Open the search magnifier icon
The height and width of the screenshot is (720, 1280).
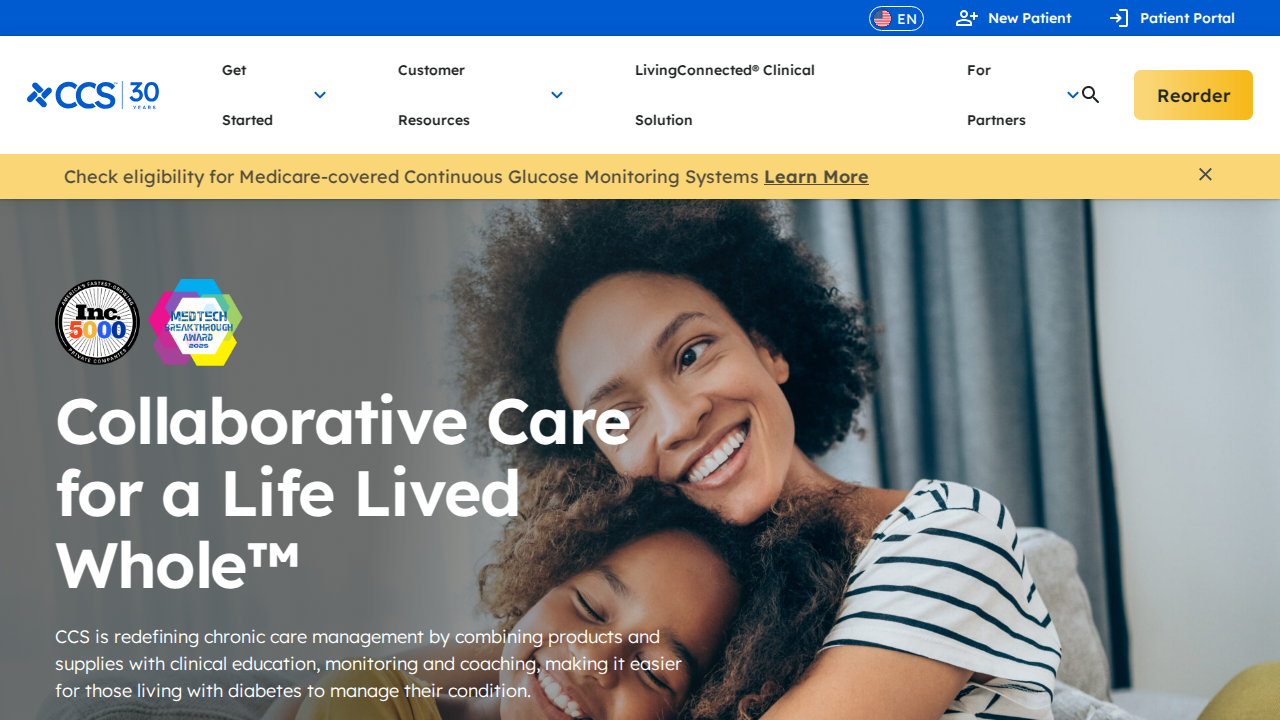1091,95
